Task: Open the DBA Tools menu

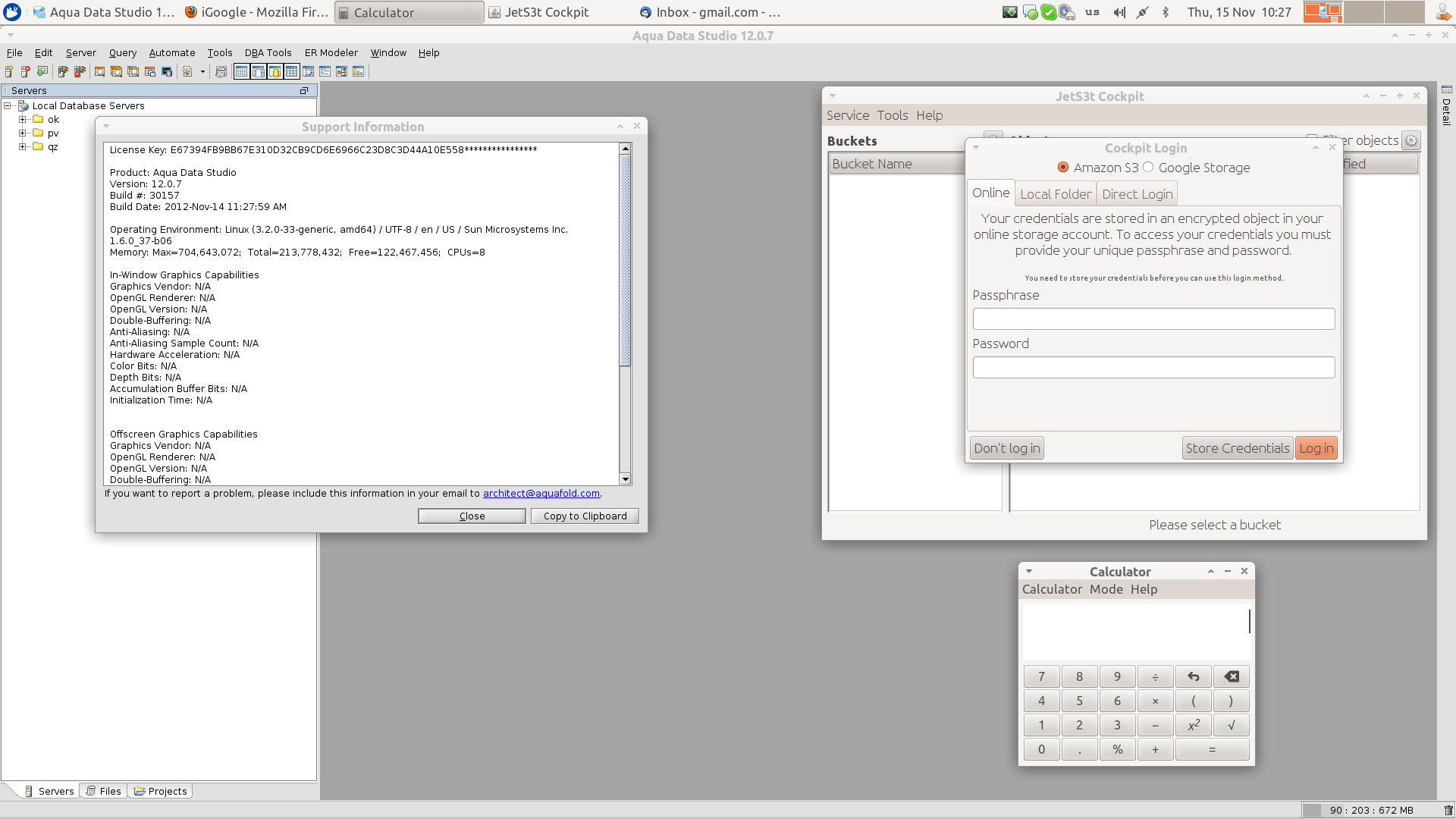Action: (268, 53)
